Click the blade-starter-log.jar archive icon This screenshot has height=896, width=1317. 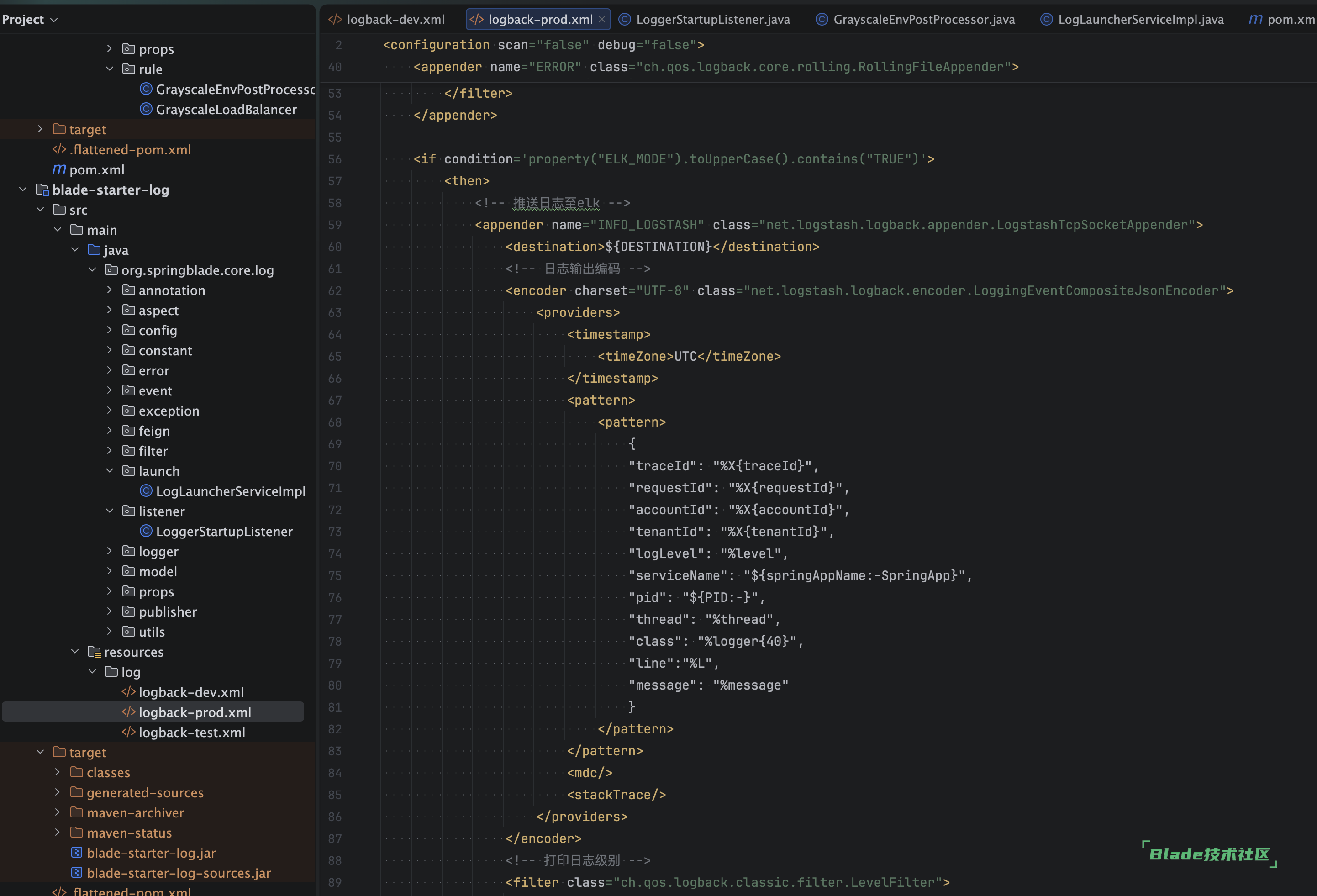coord(77,852)
